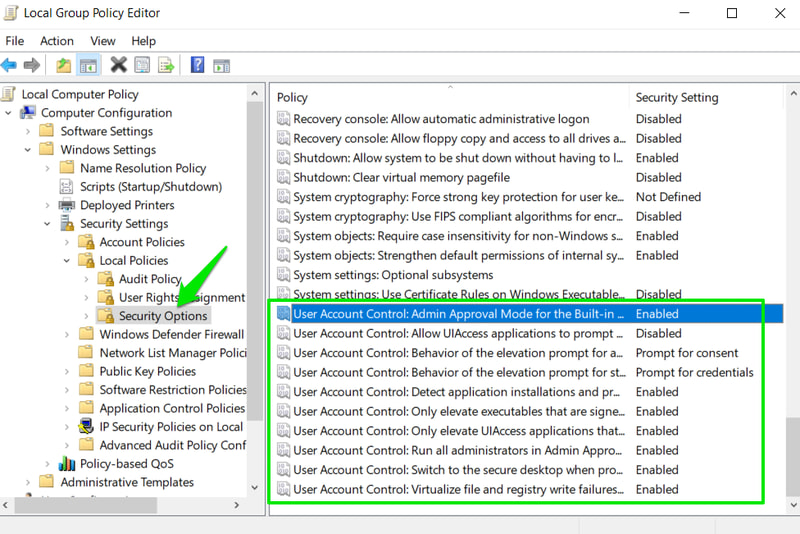Click the Back arrow toolbar icon
This screenshot has width=800, height=534.
(9, 65)
